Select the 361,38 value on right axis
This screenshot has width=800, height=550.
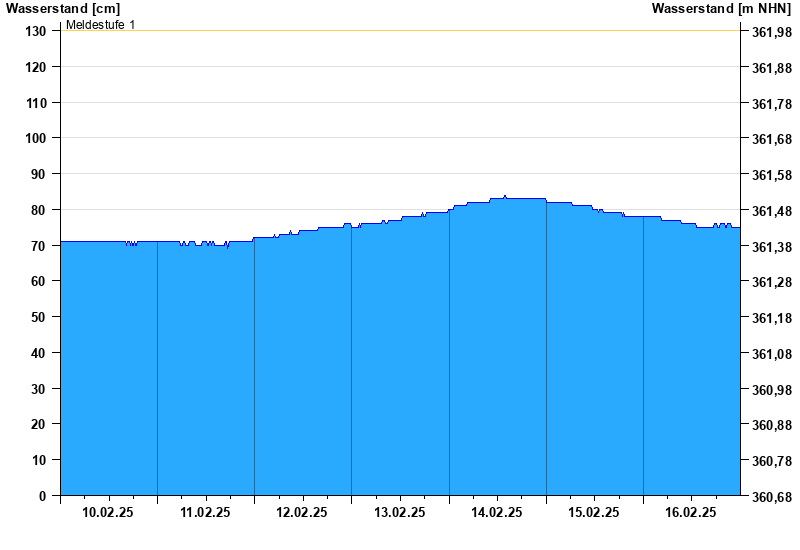770,247
